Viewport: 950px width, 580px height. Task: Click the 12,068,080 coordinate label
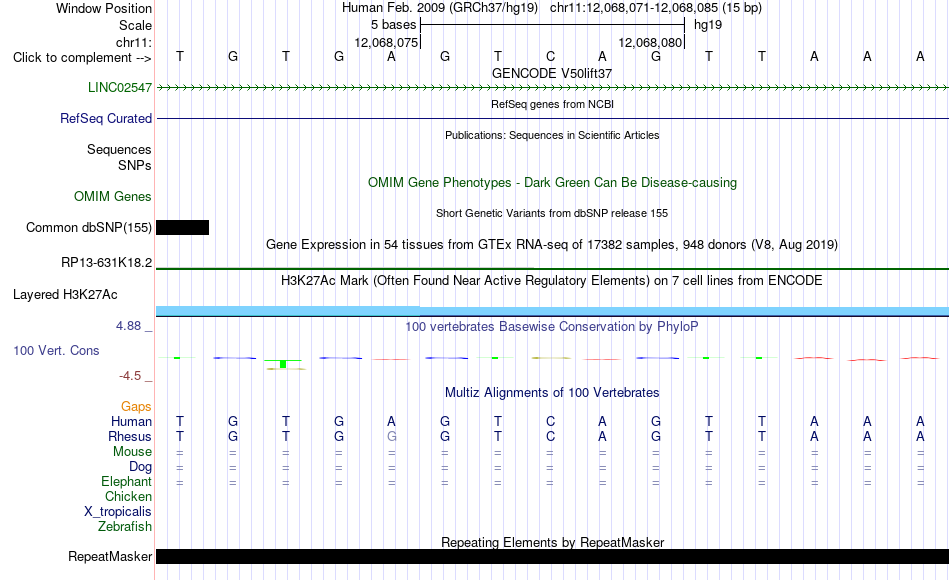point(651,42)
